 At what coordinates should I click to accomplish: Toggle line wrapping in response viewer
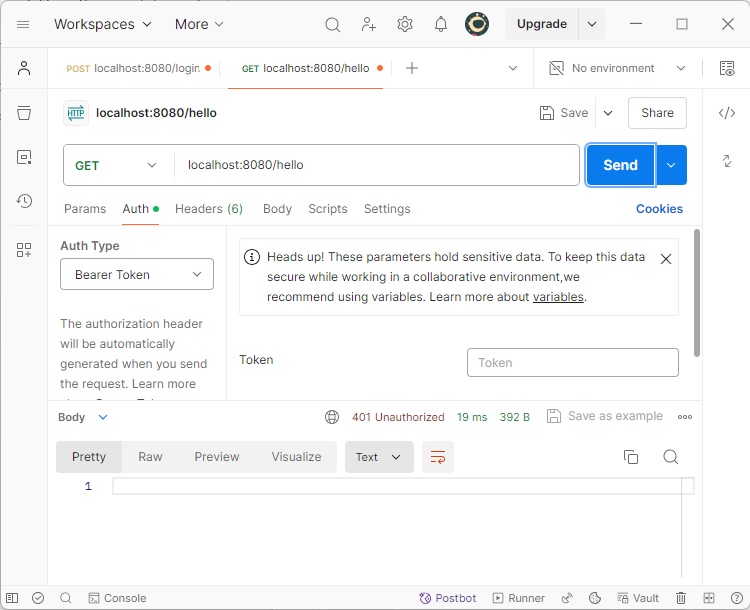coord(438,457)
